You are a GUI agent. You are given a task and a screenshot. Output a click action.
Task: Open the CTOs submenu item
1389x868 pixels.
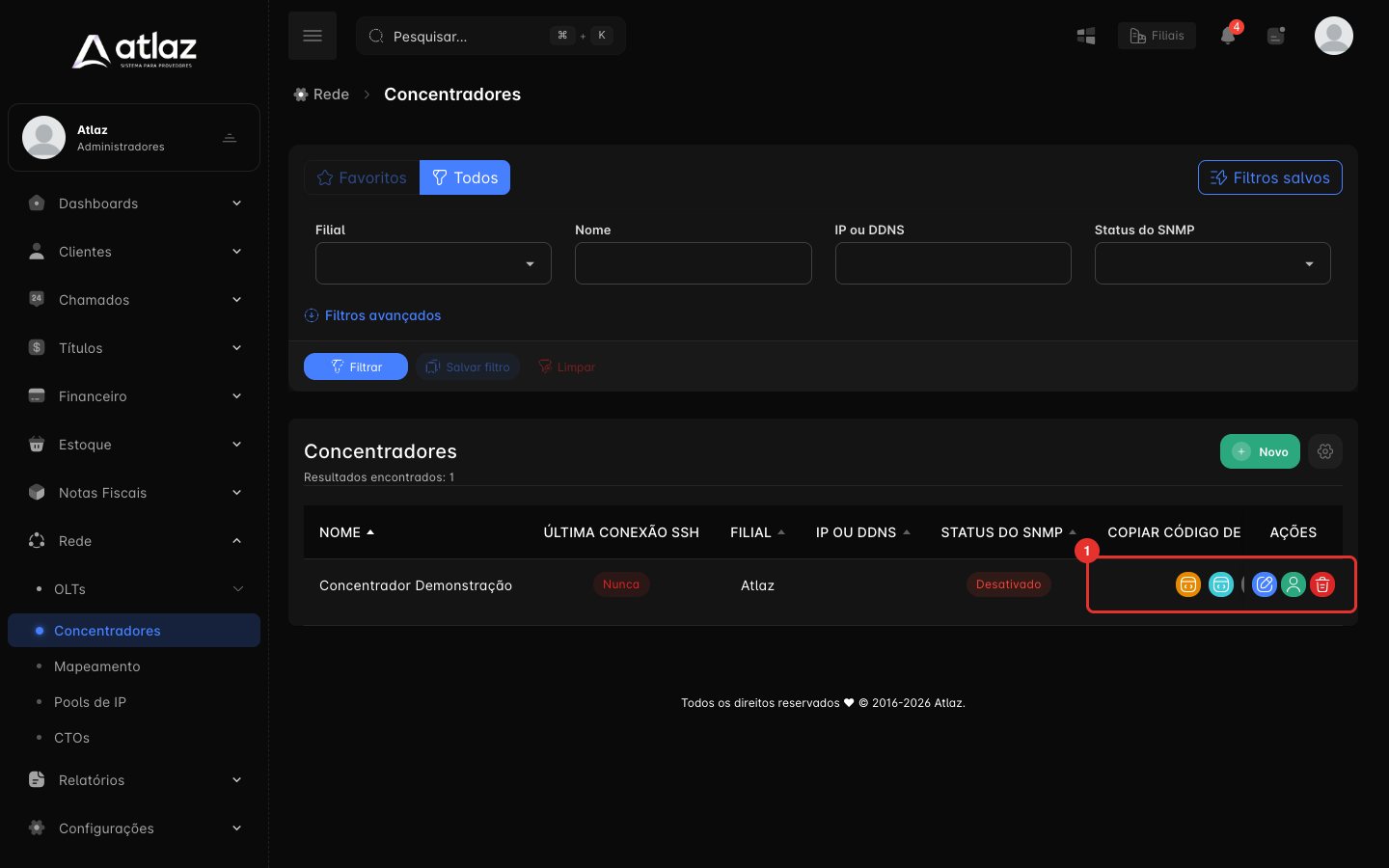134,738
